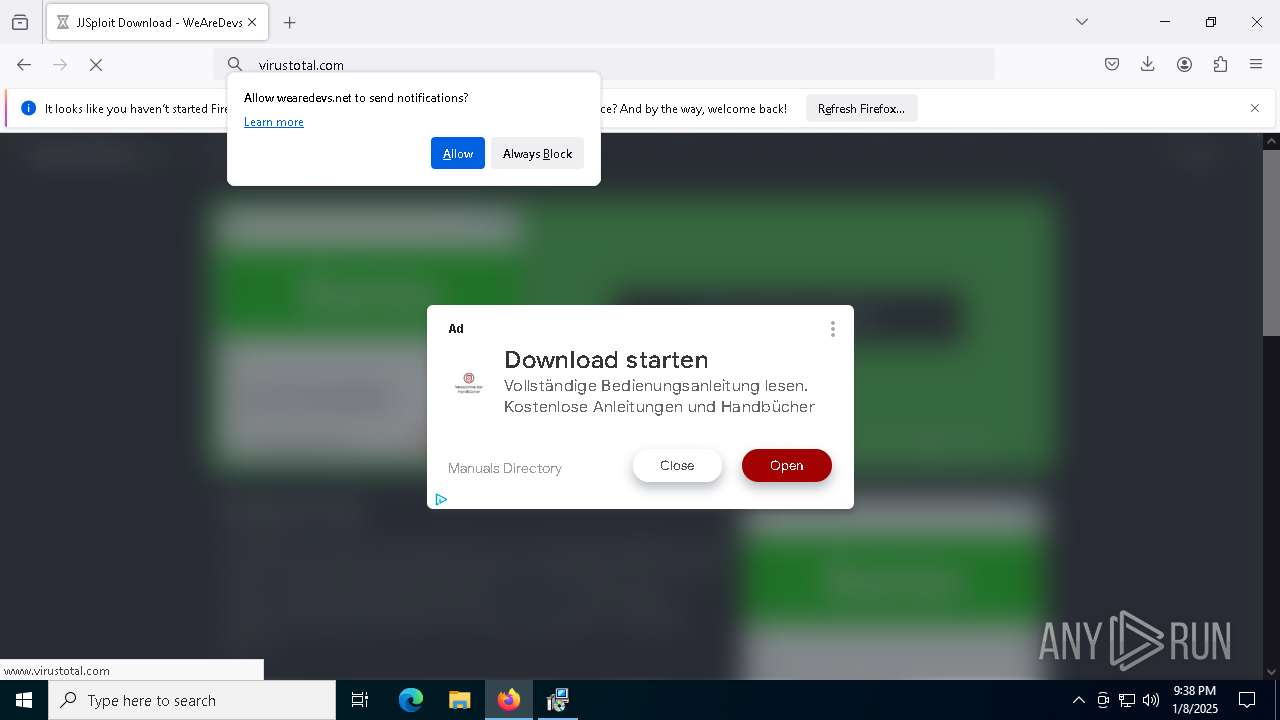Viewport: 1280px width, 720px height.
Task: Stop loading the page
Action: tap(96, 64)
